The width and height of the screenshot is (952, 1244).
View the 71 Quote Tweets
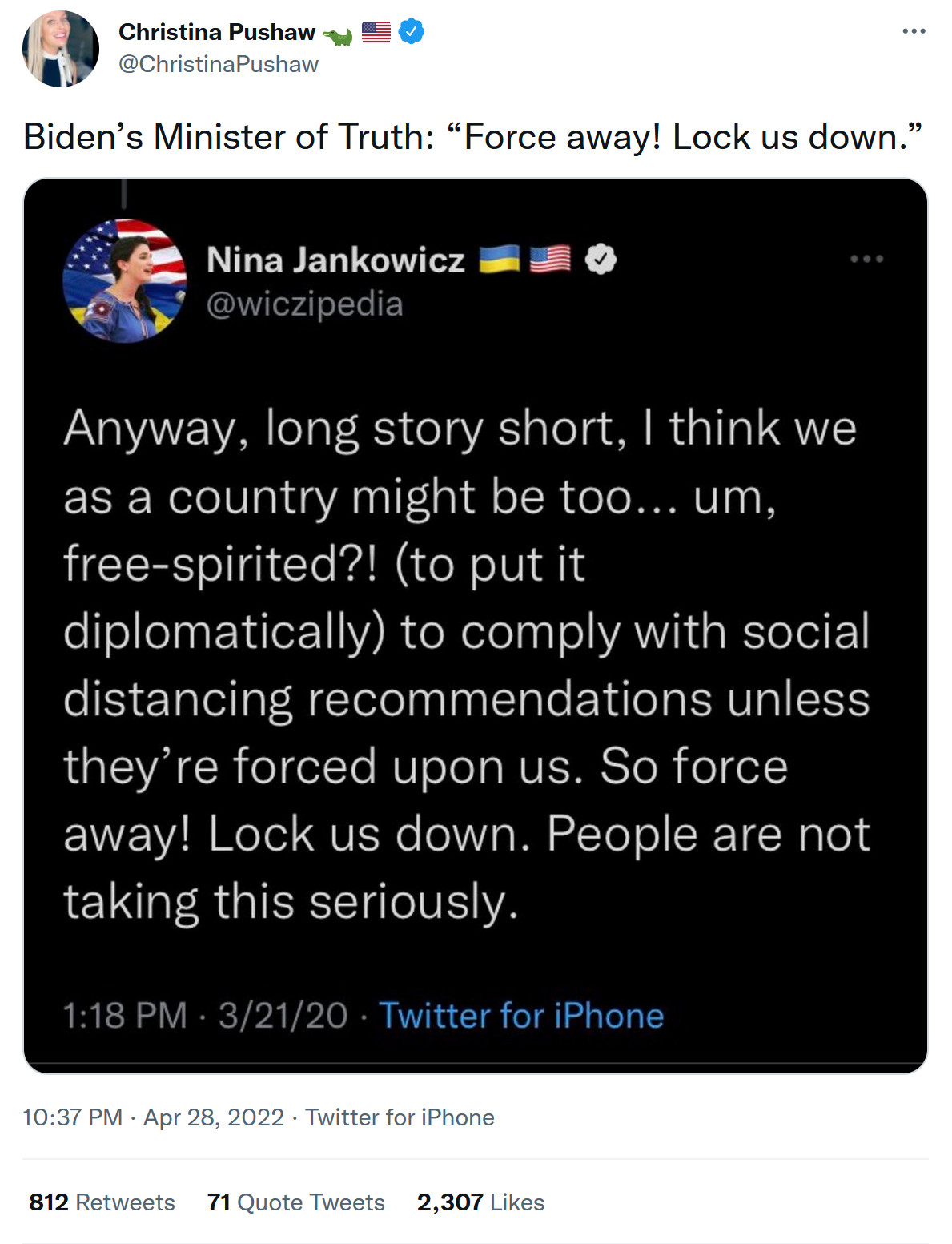point(295,1202)
